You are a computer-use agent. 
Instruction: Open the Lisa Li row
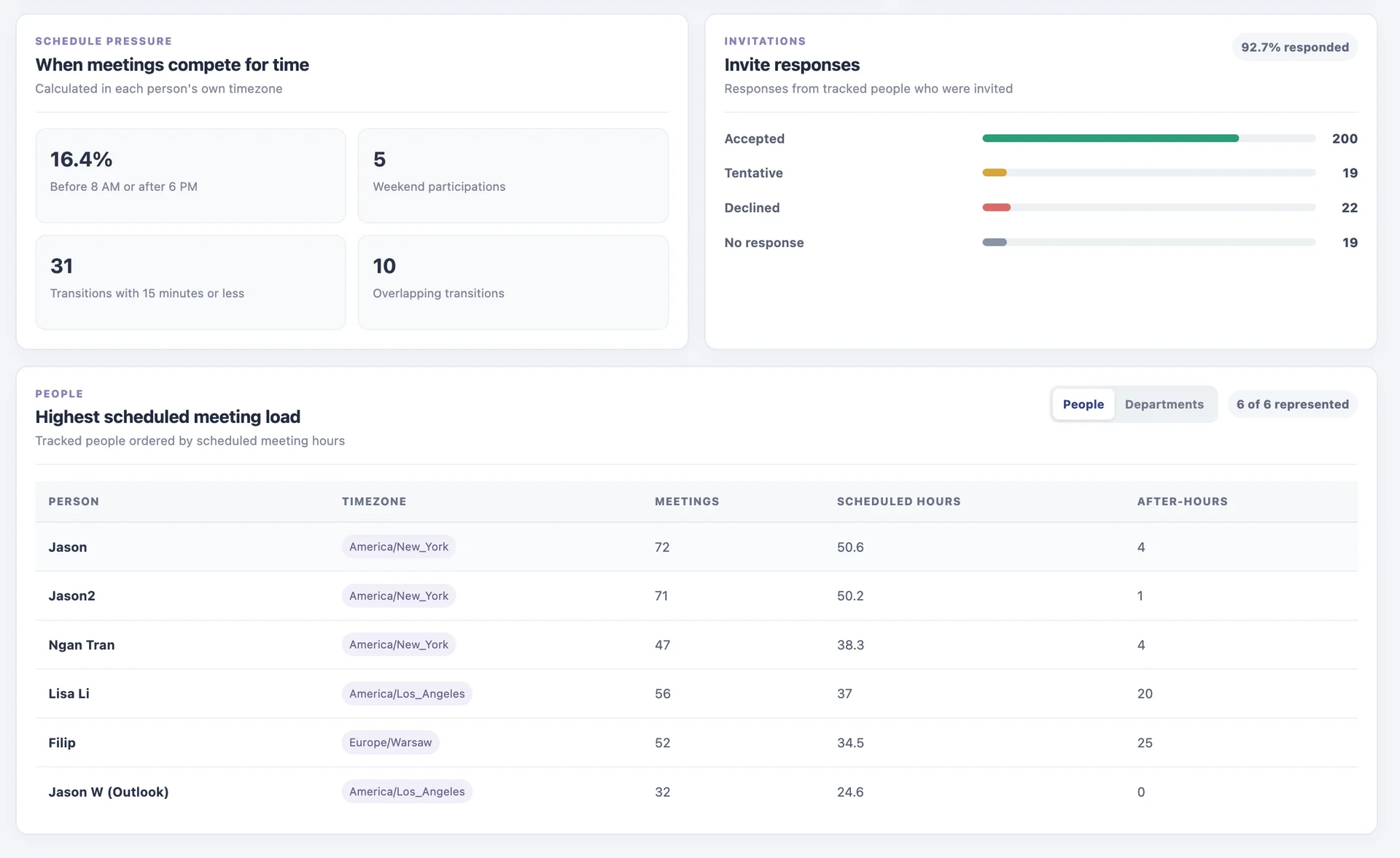pos(696,693)
